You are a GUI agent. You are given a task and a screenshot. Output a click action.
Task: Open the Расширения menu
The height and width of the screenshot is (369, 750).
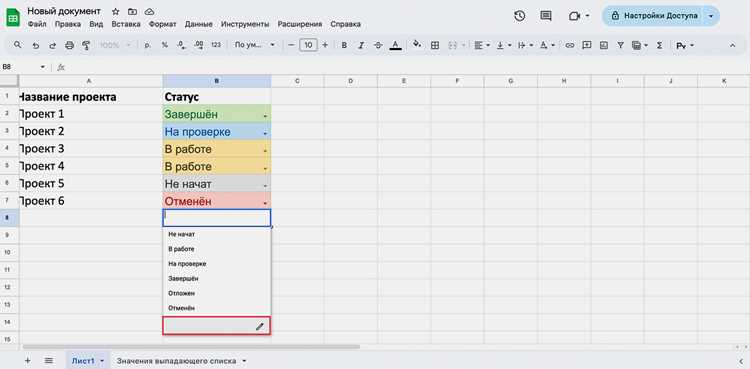tap(300, 24)
